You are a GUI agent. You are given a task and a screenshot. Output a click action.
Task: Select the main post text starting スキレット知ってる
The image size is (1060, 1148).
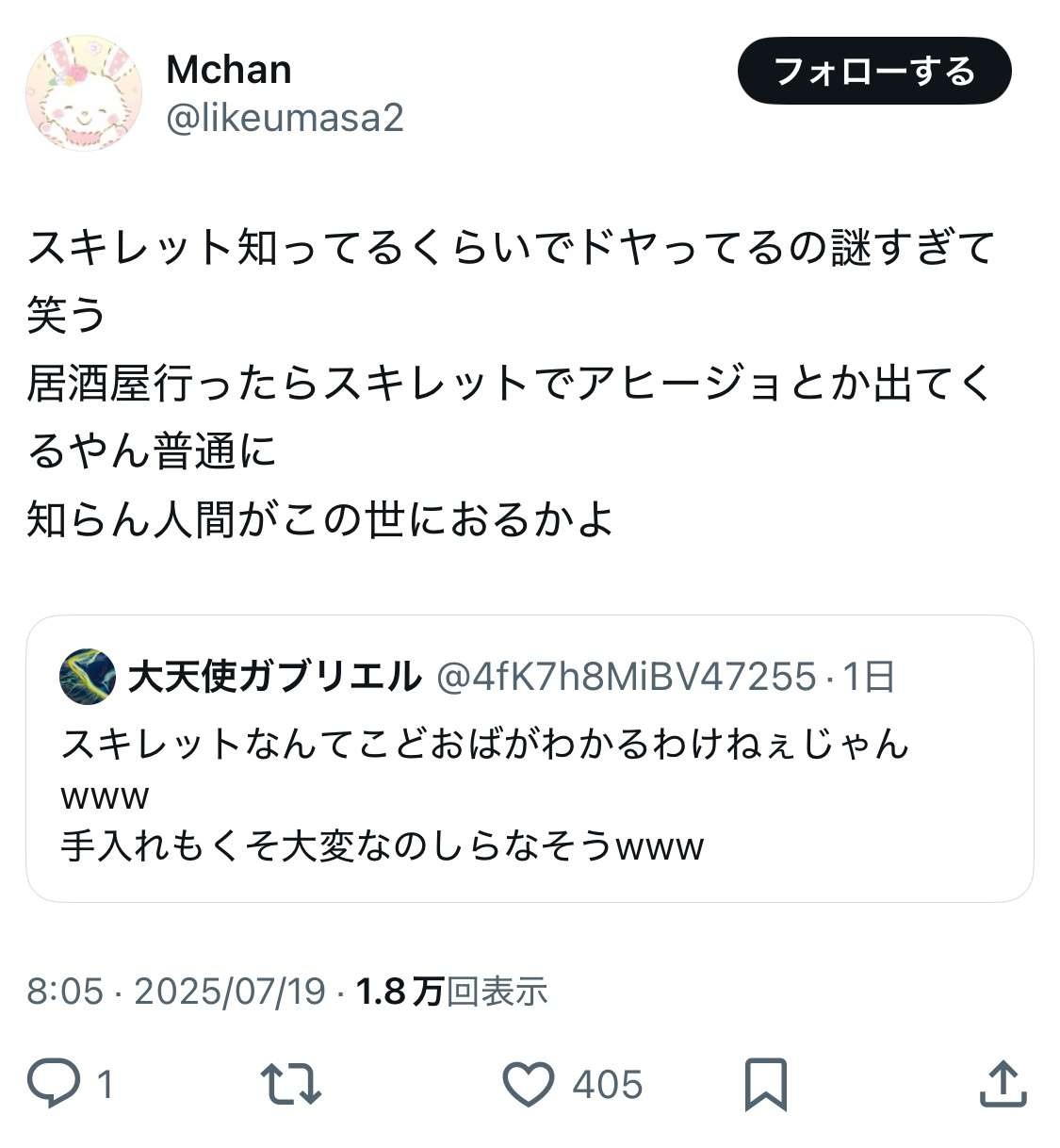tap(511, 248)
